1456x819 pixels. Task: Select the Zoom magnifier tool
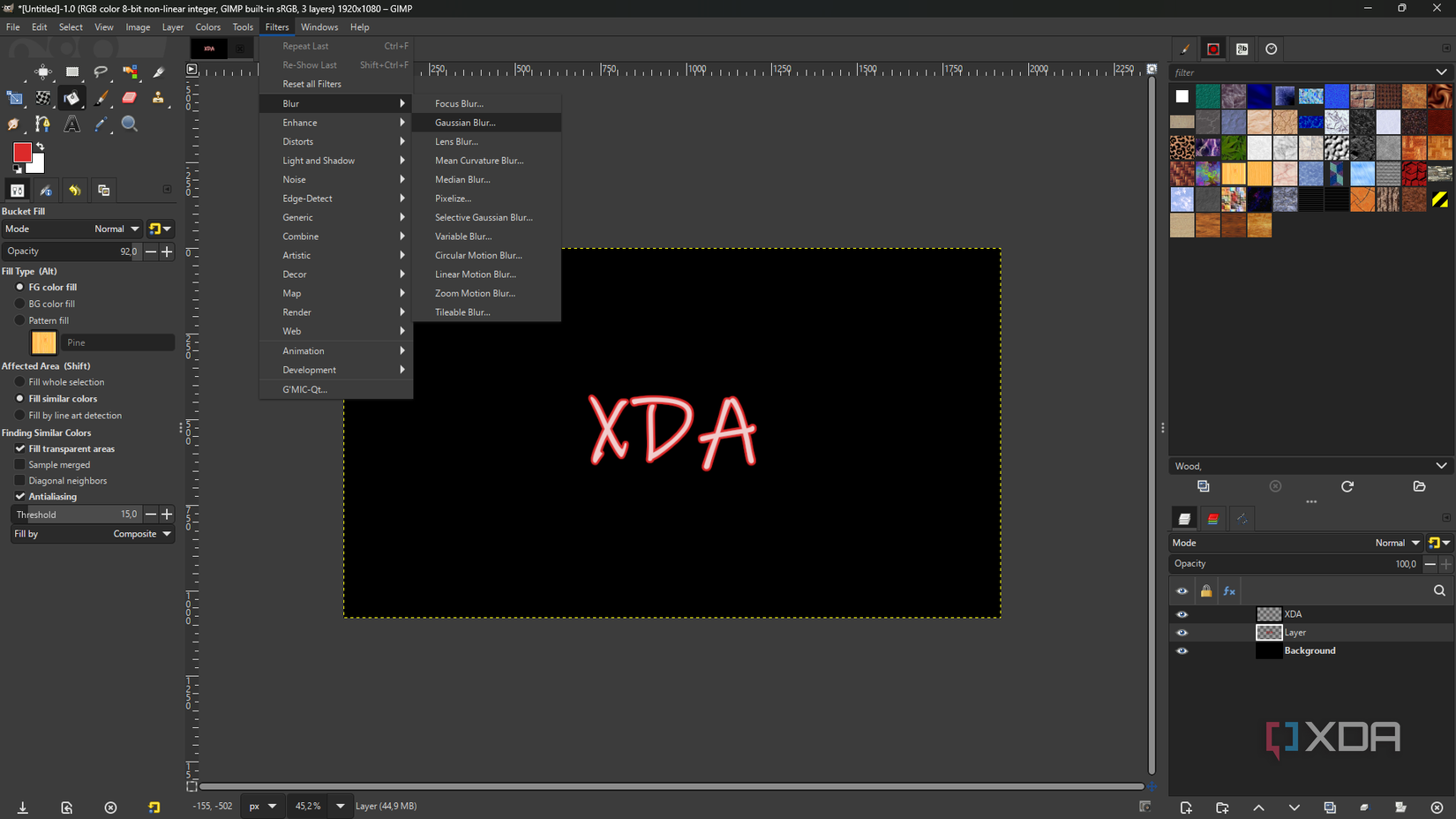pyautogui.click(x=130, y=124)
